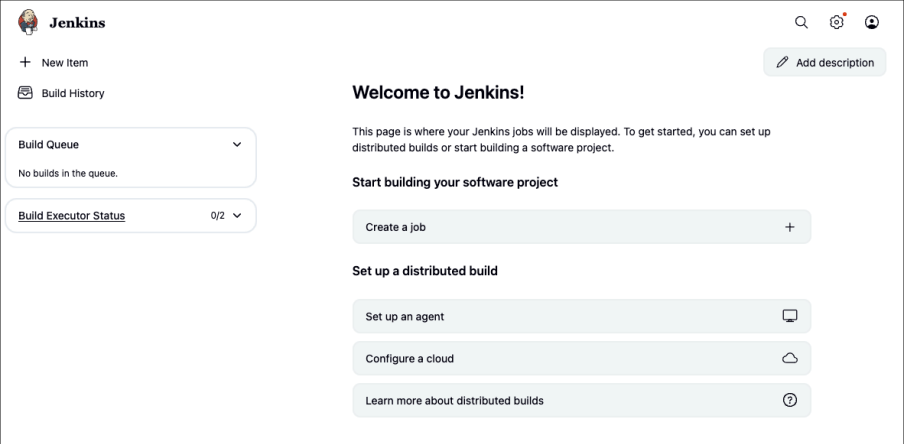Click the Build History tray icon
The height and width of the screenshot is (444, 904).
click(25, 93)
